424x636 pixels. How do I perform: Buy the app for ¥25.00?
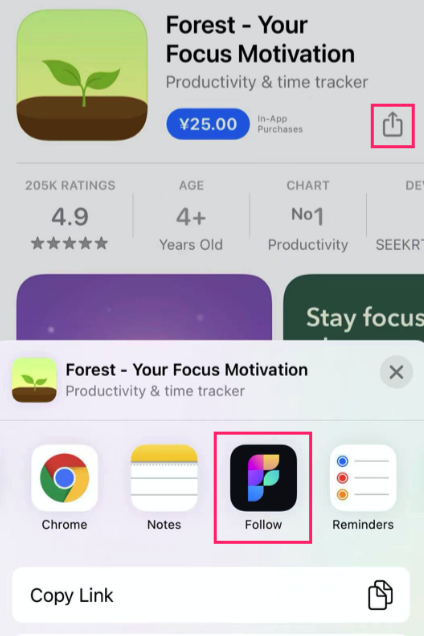point(208,124)
